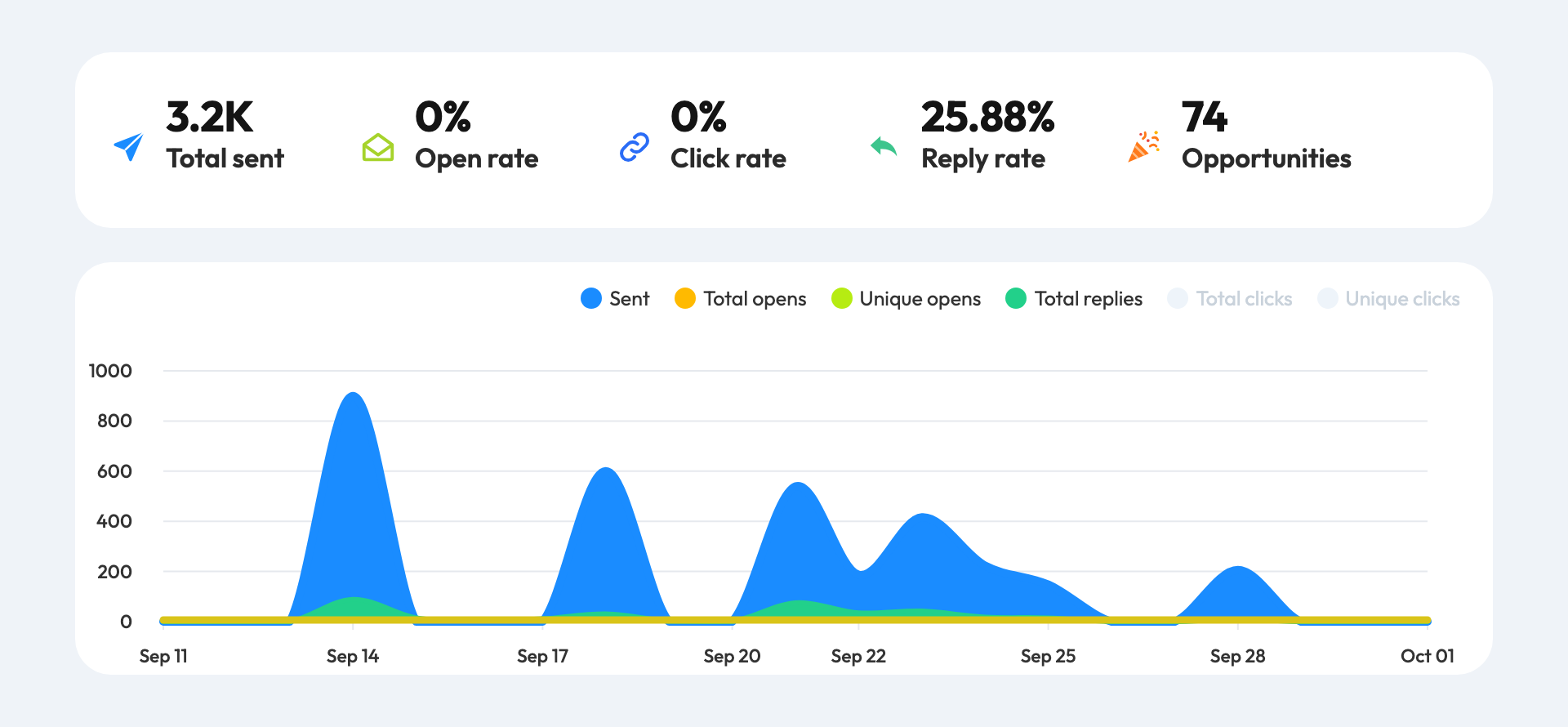This screenshot has width=1568, height=727.
Task: Enable the Total clicks series
Action: (x=1230, y=299)
